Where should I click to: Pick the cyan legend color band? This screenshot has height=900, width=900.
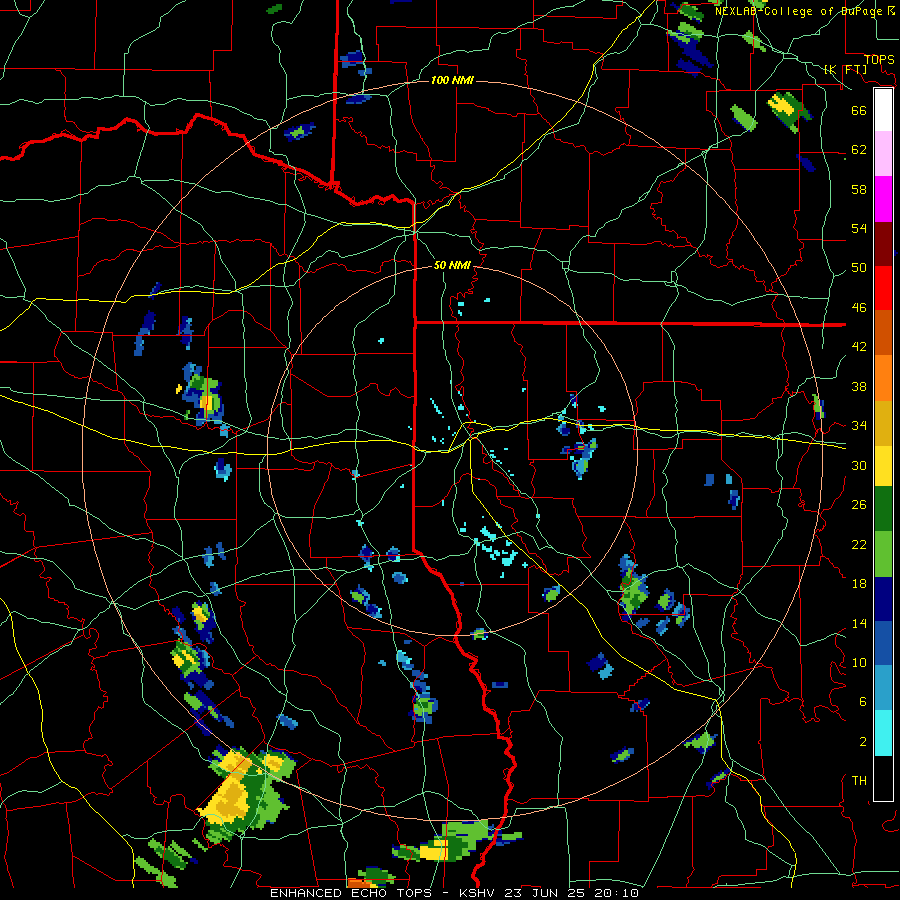click(883, 733)
